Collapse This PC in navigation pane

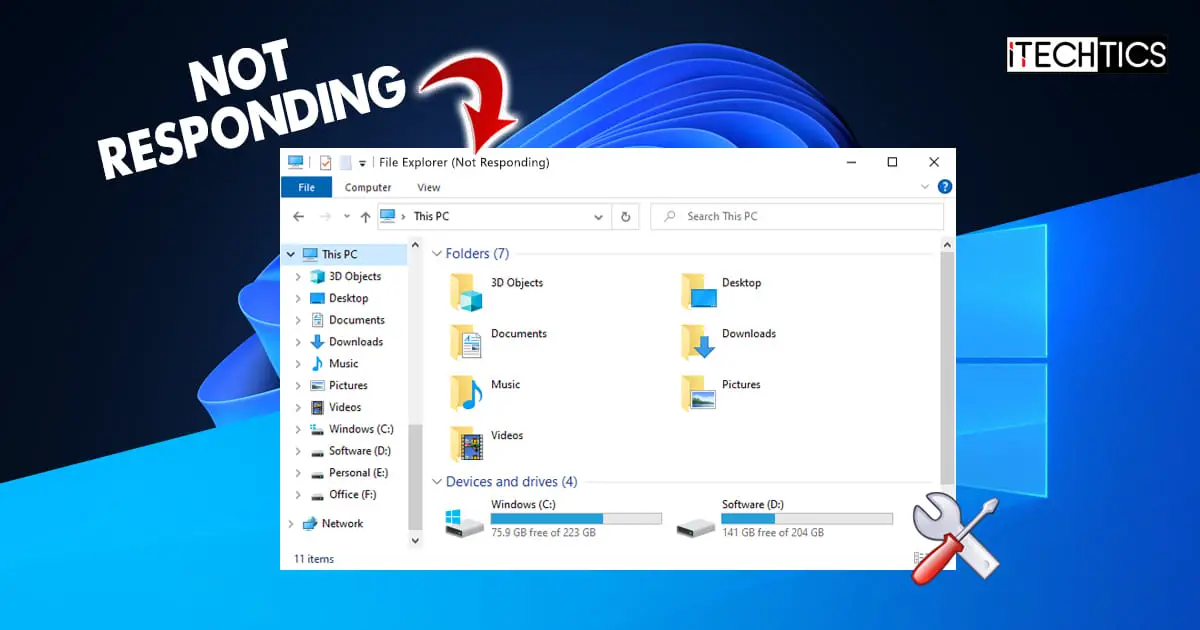[291, 254]
